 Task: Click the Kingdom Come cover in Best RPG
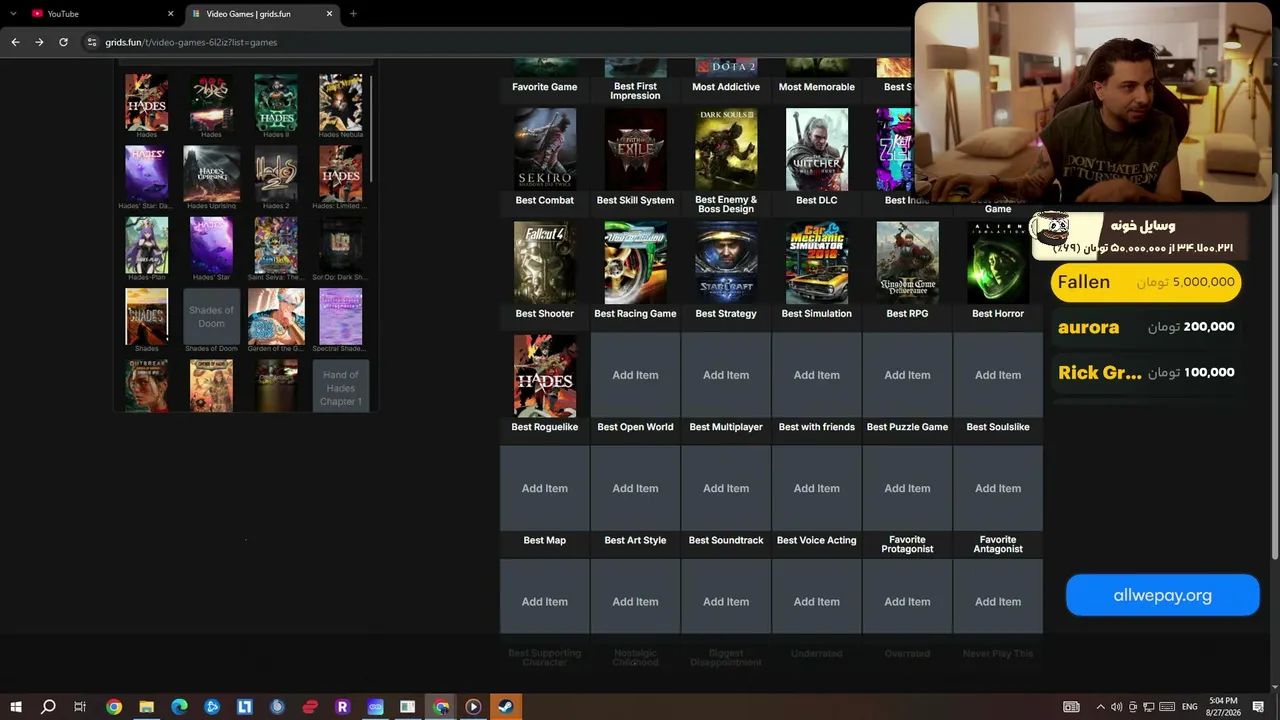click(x=907, y=262)
